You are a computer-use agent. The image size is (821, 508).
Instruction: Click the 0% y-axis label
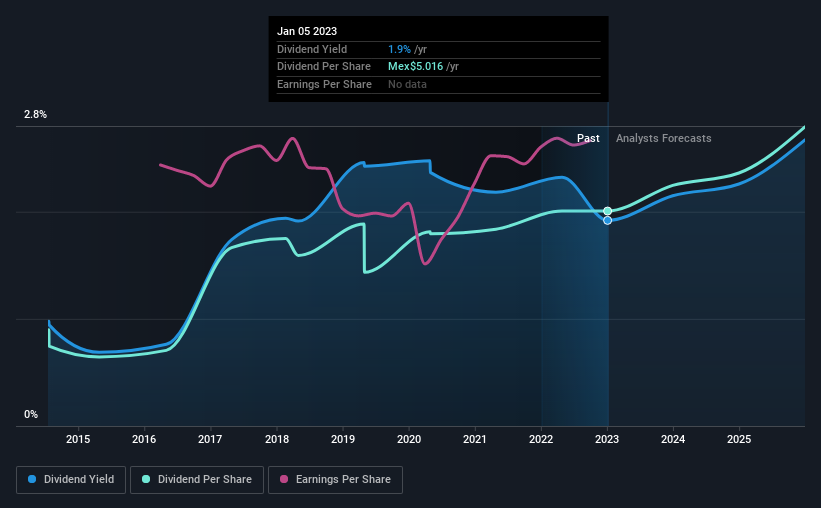(31, 414)
